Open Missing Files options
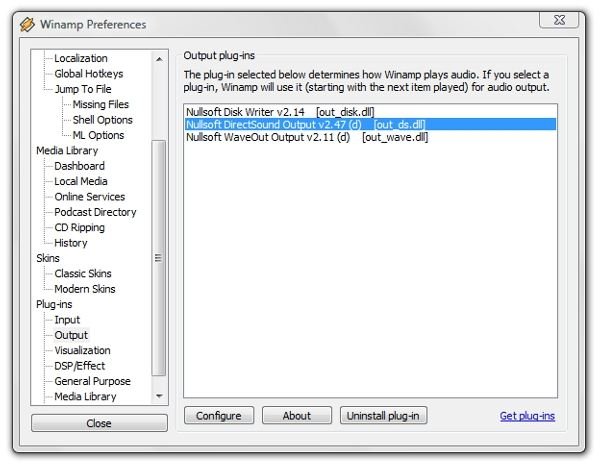This screenshot has width=600, height=464. (x=101, y=104)
